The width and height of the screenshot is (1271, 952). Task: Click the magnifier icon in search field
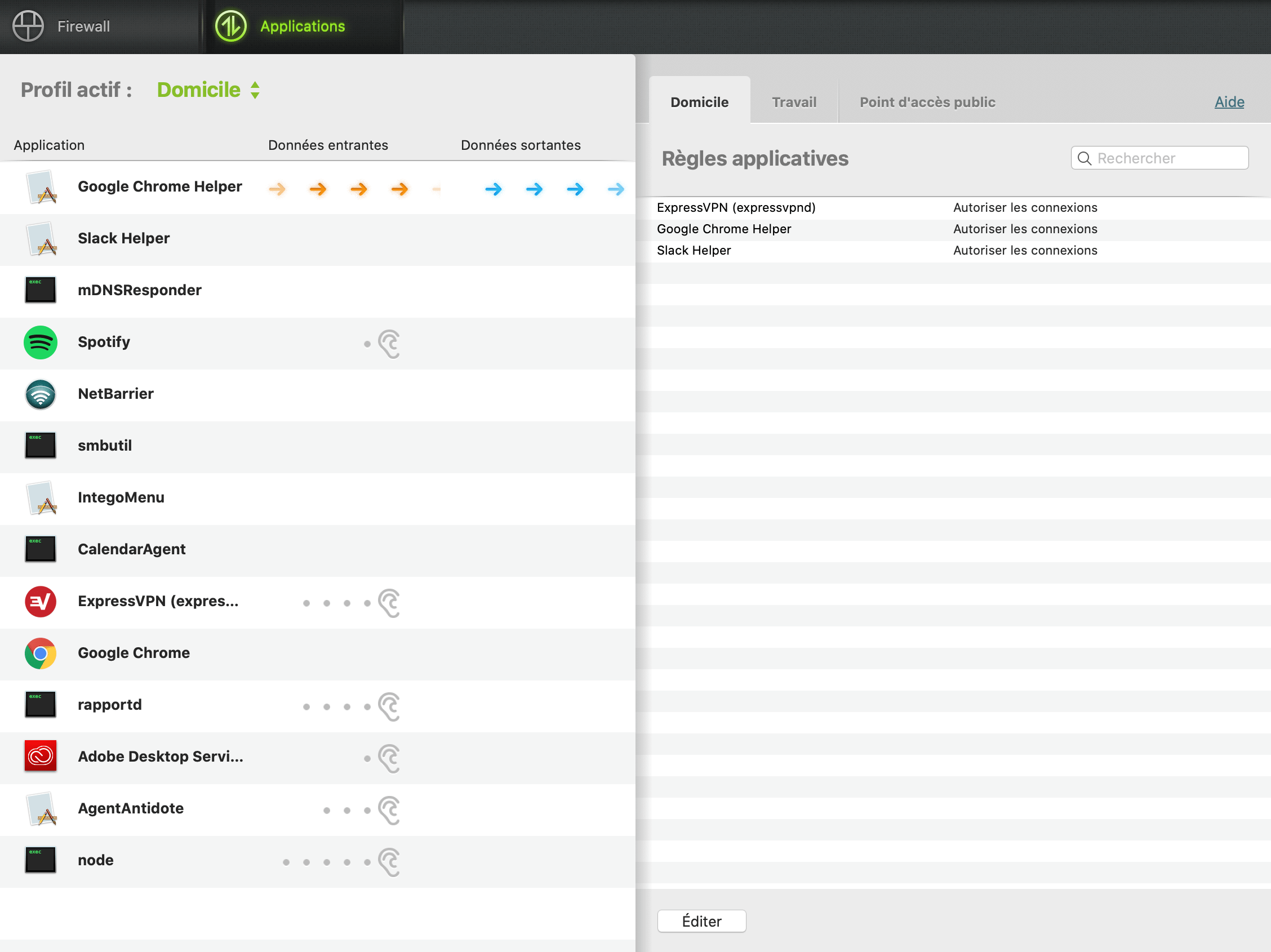point(1085,158)
